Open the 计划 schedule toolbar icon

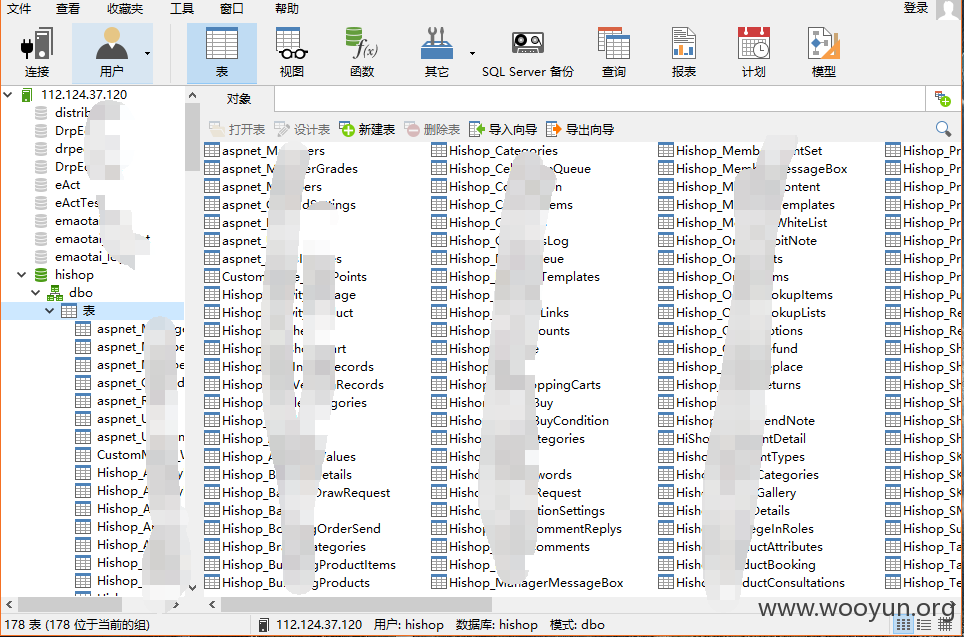tap(754, 53)
